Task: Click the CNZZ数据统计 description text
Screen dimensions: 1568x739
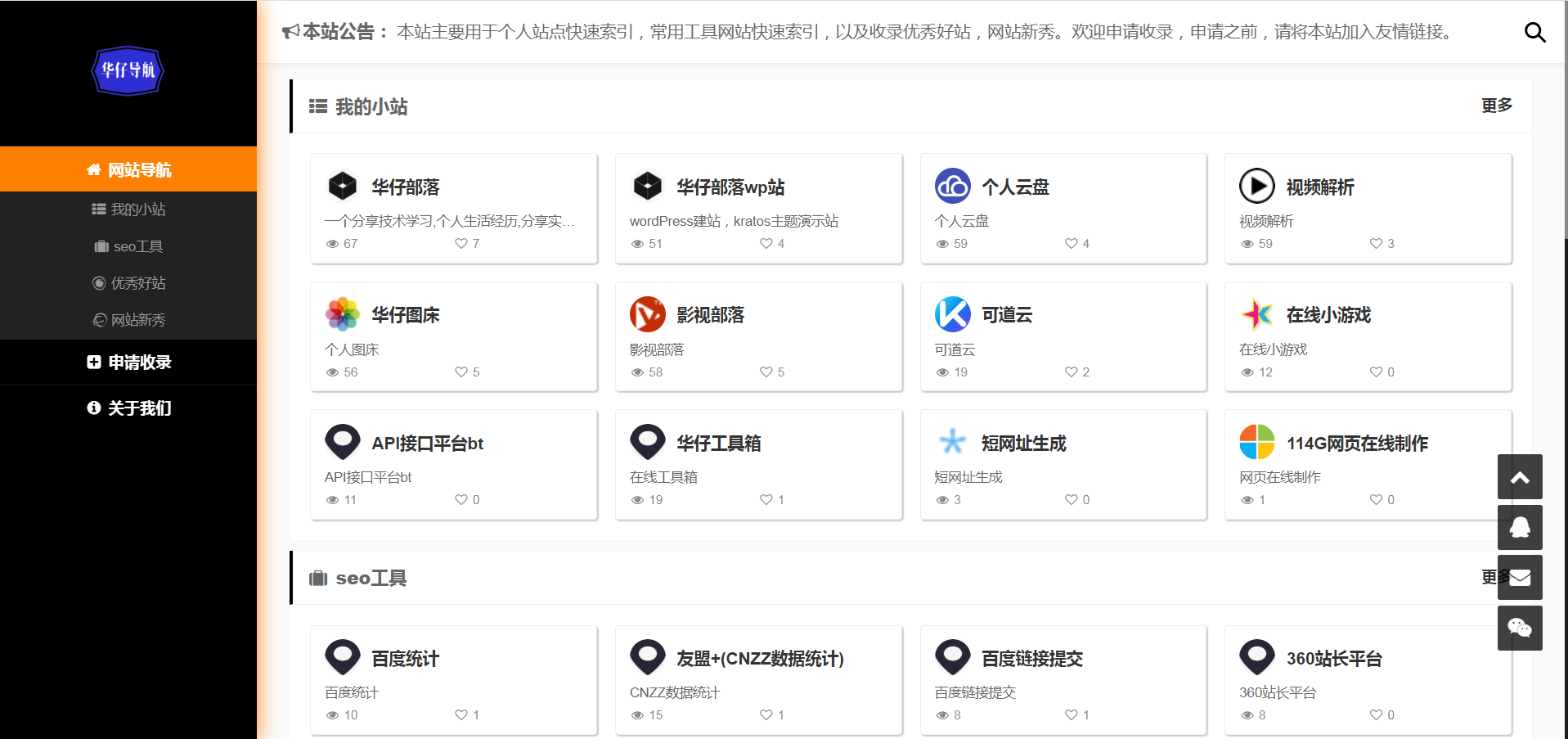Action: click(x=675, y=692)
